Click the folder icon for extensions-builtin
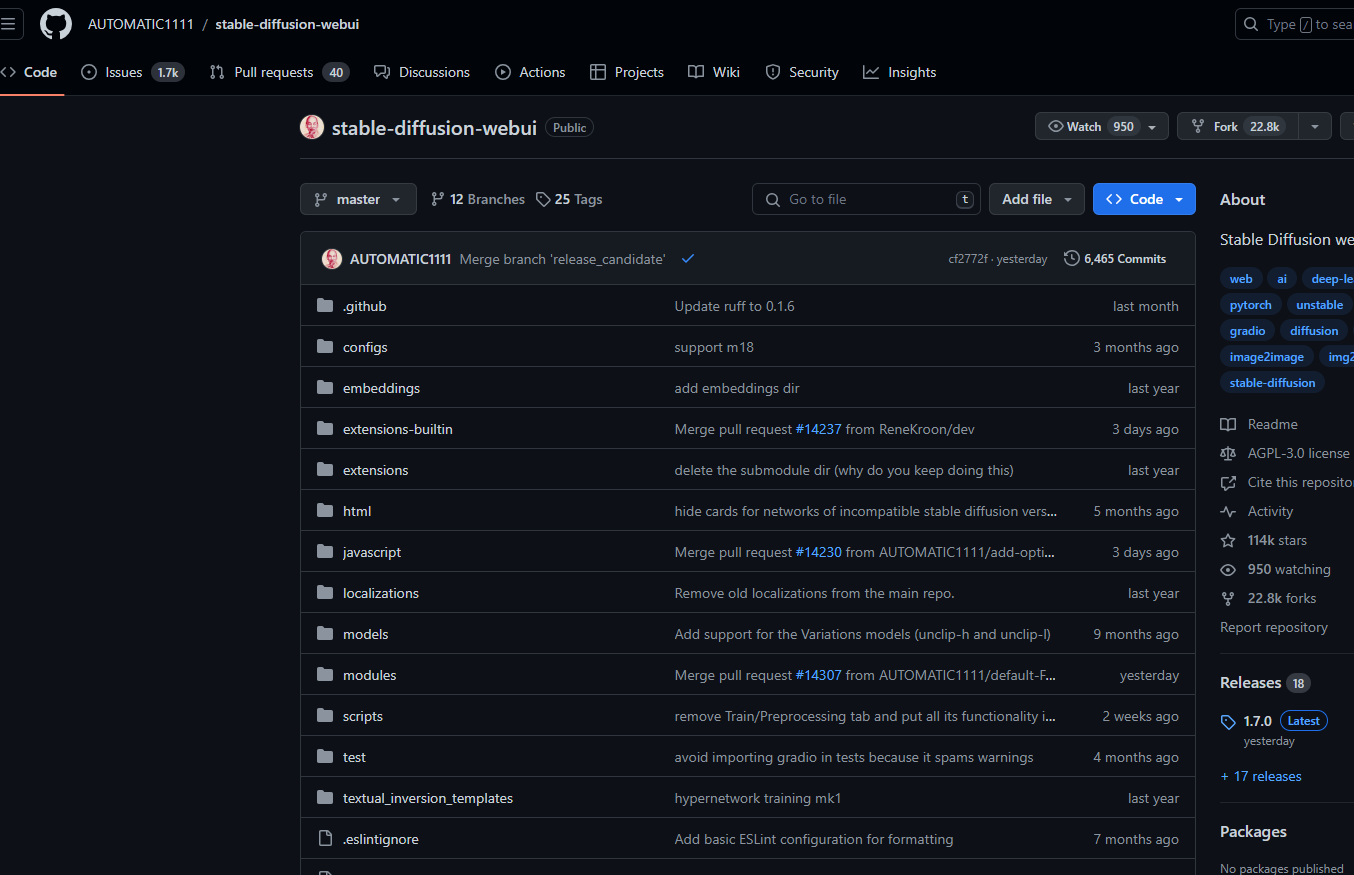The height and width of the screenshot is (875, 1354). click(325, 429)
